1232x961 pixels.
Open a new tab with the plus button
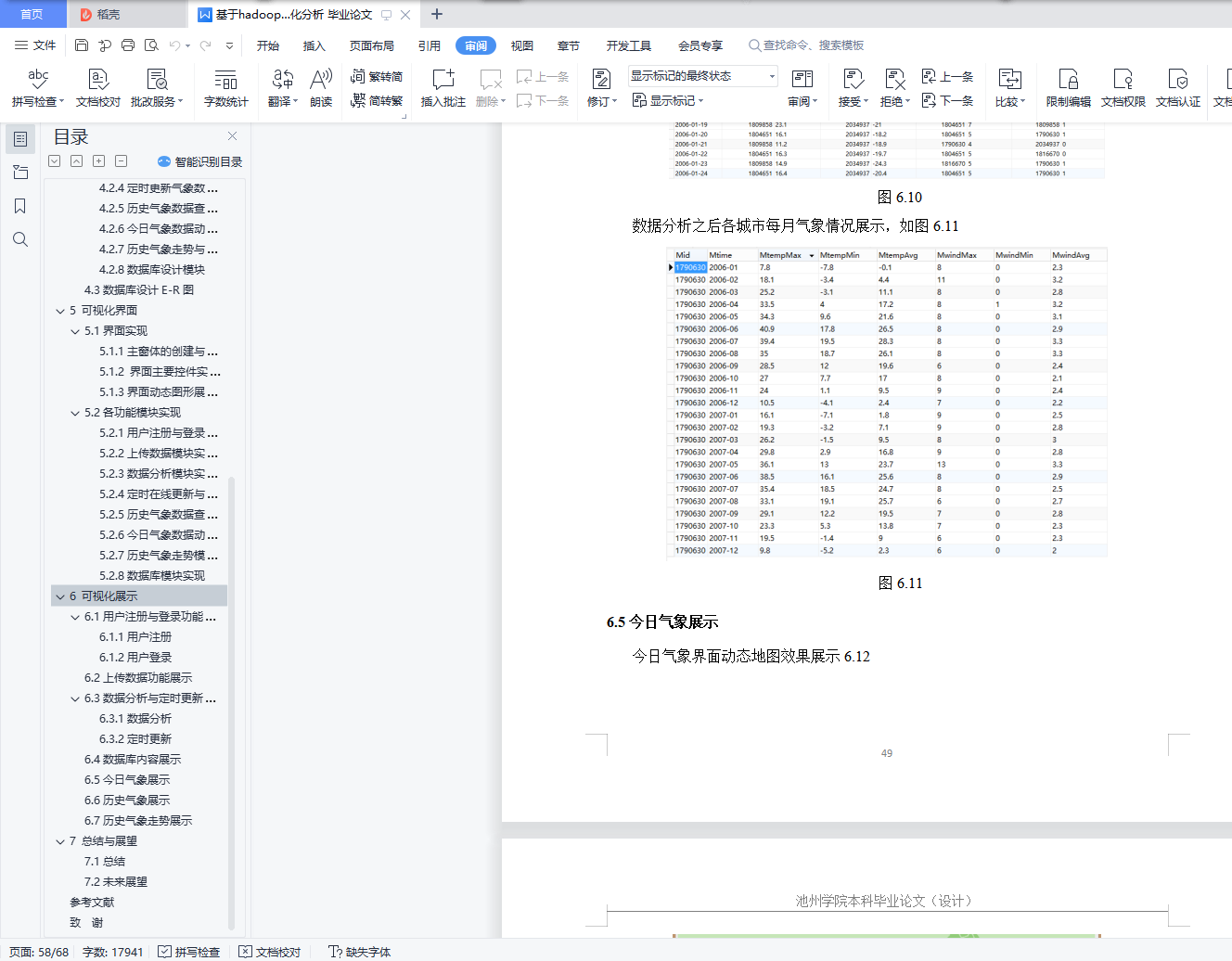point(437,14)
